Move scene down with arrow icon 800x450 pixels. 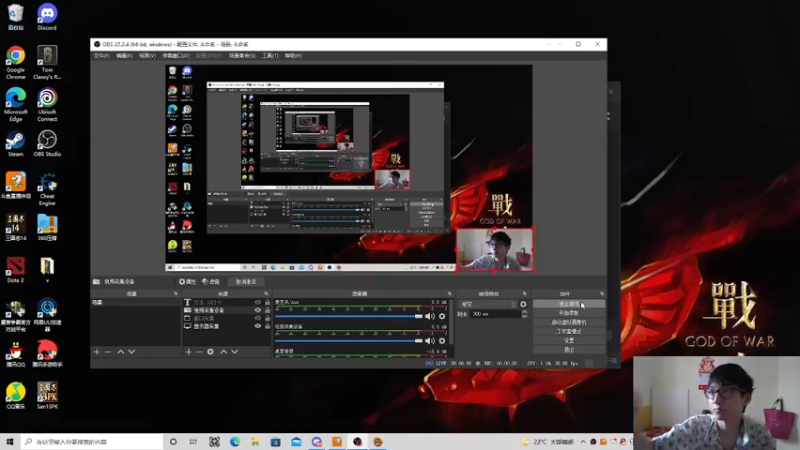pyautogui.click(x=132, y=352)
